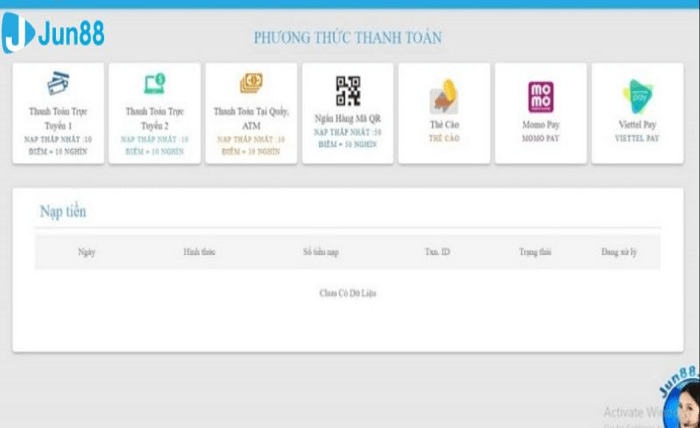Click the Hình thức column header
This screenshot has width=700, height=428.
(x=199, y=252)
